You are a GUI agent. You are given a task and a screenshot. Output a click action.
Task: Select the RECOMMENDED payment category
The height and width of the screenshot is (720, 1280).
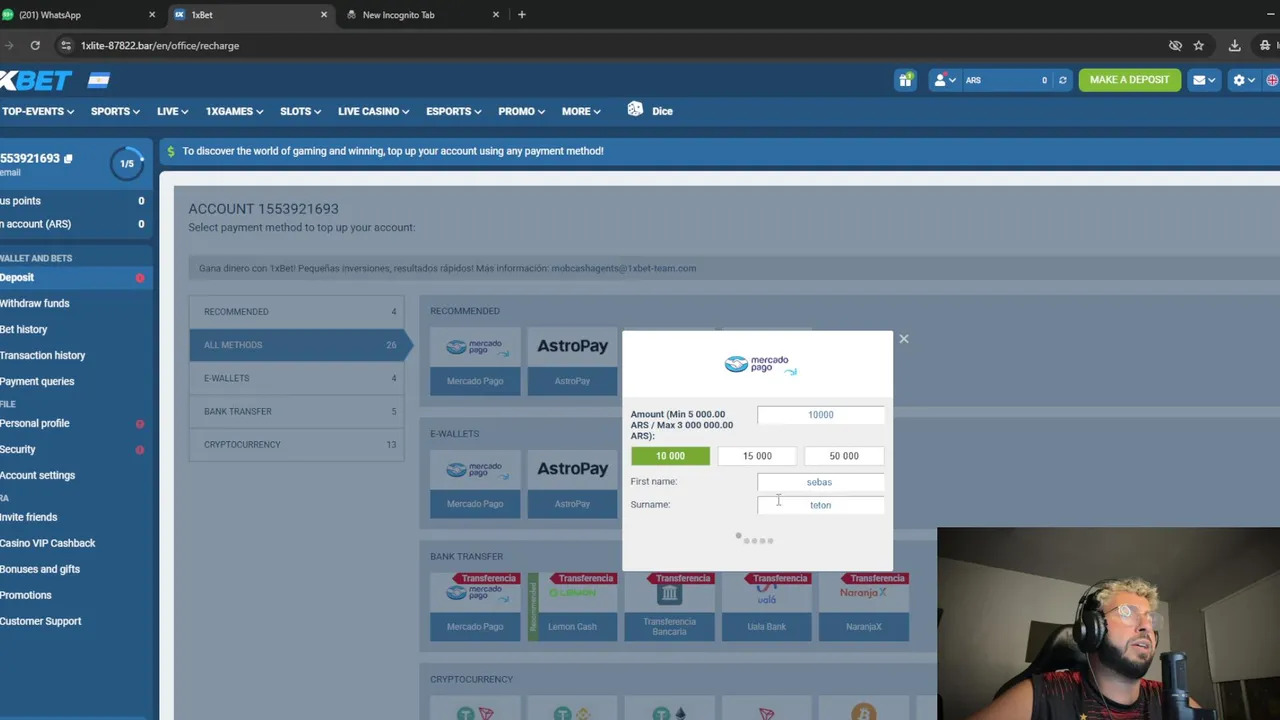click(x=297, y=312)
